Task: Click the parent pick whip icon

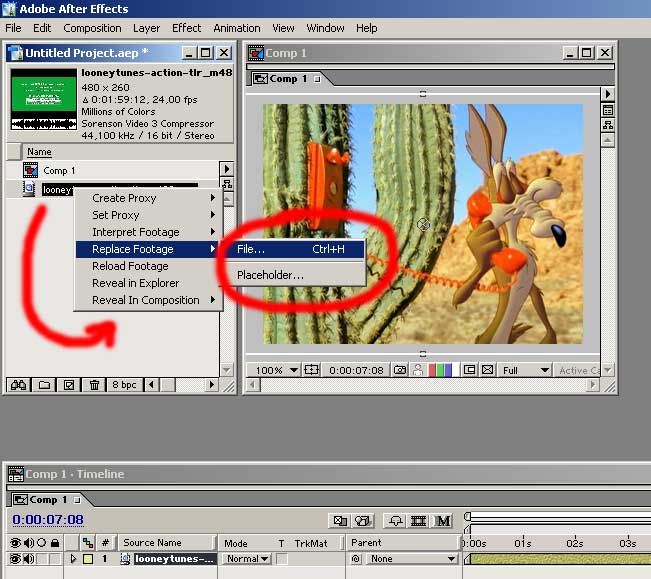Action: click(356, 559)
